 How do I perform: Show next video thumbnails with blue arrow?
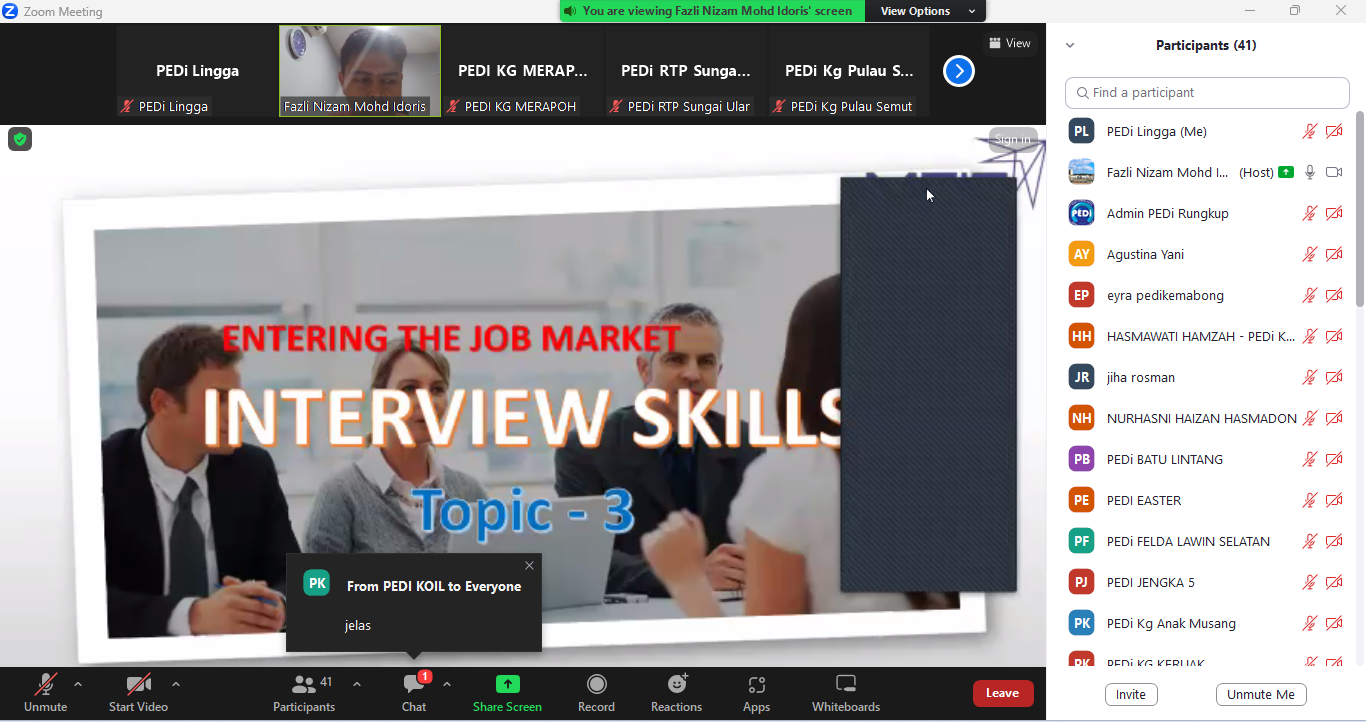coord(958,71)
